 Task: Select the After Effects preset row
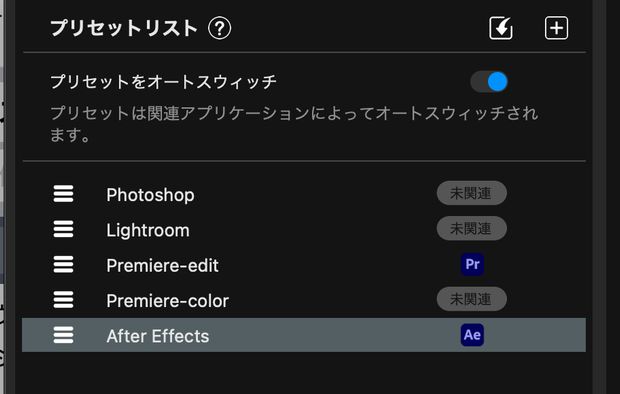304,335
